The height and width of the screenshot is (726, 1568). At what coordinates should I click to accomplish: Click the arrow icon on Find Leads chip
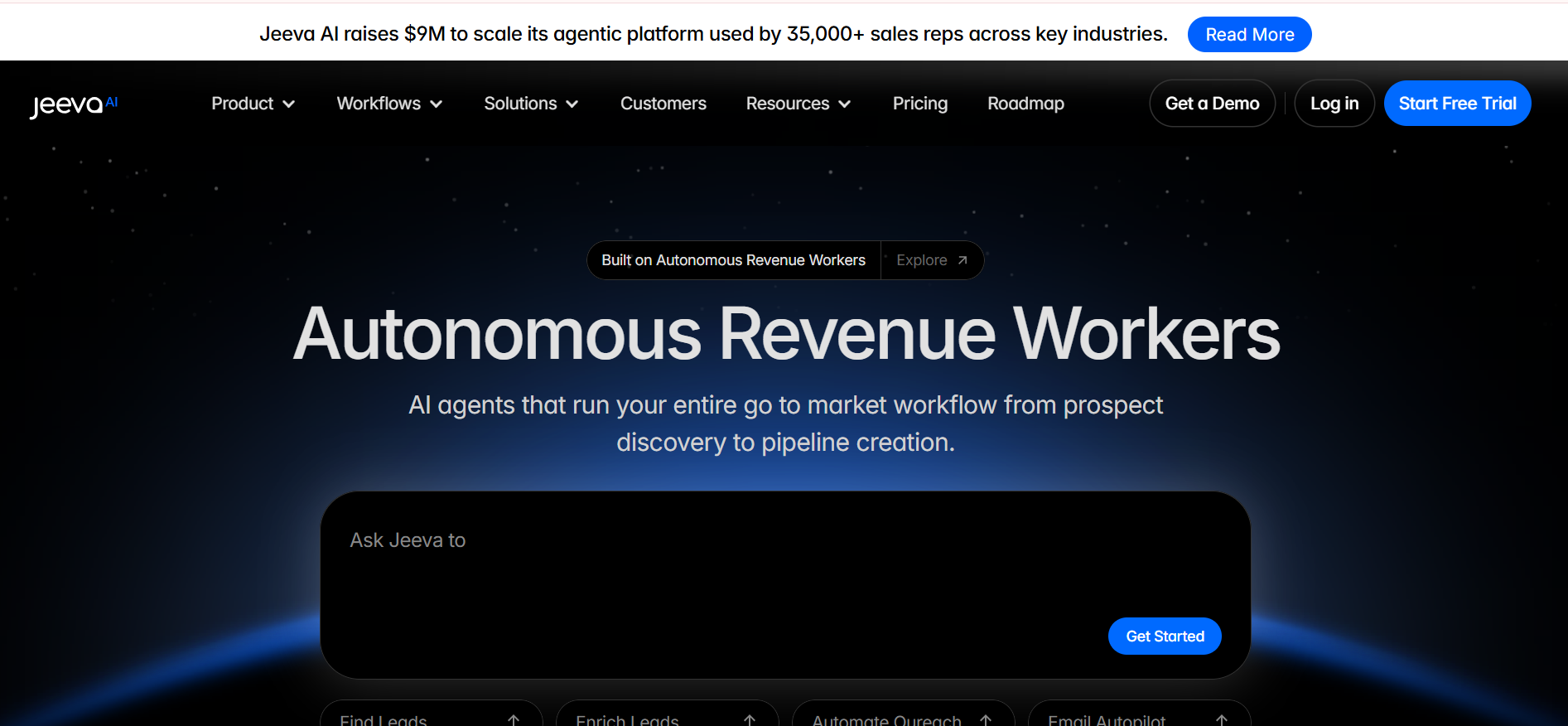pos(514,719)
